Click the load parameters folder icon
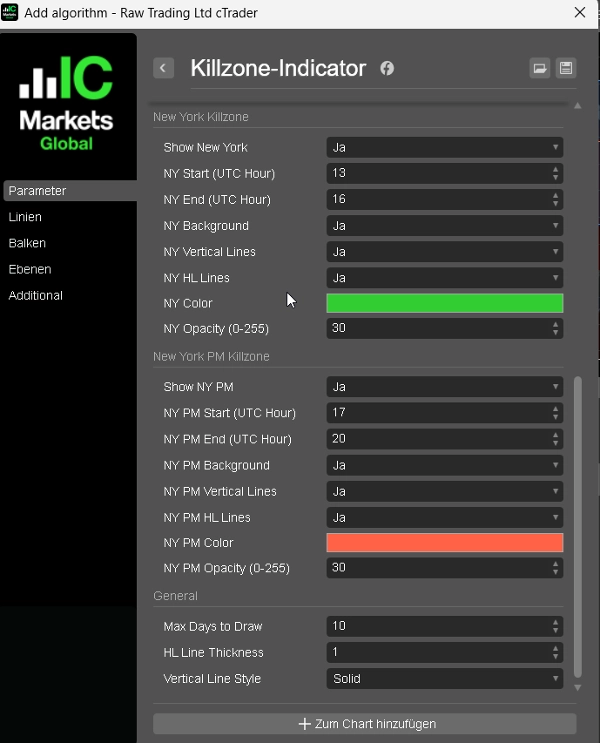This screenshot has width=600, height=743. [x=540, y=68]
